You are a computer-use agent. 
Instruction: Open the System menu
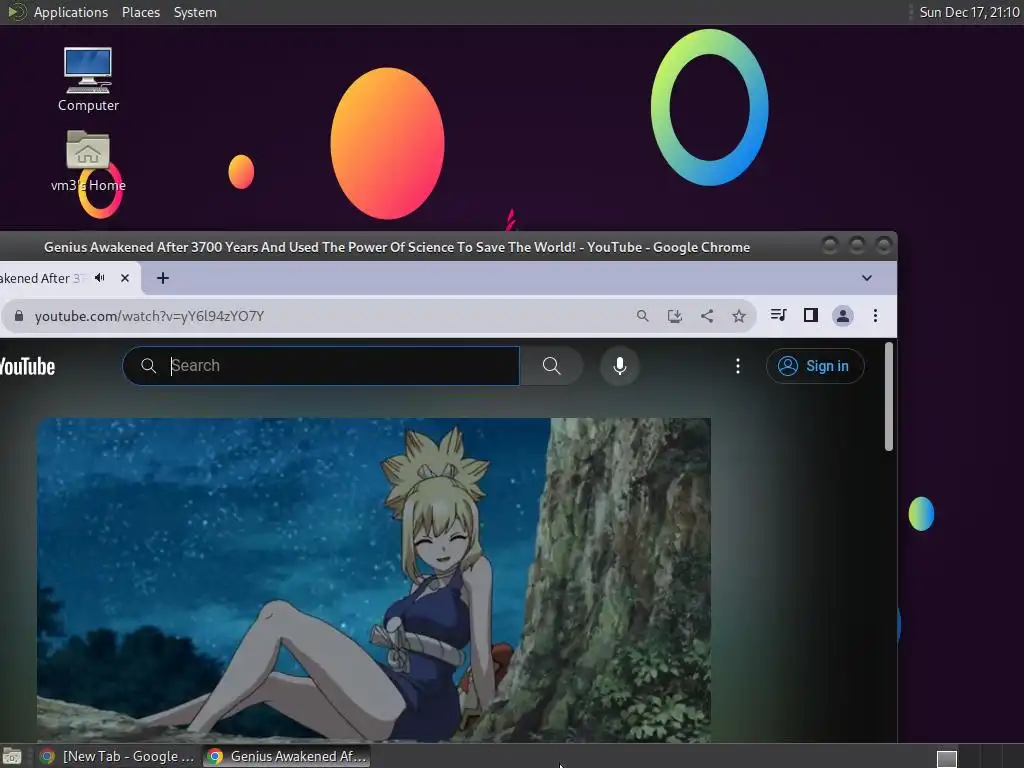[195, 12]
